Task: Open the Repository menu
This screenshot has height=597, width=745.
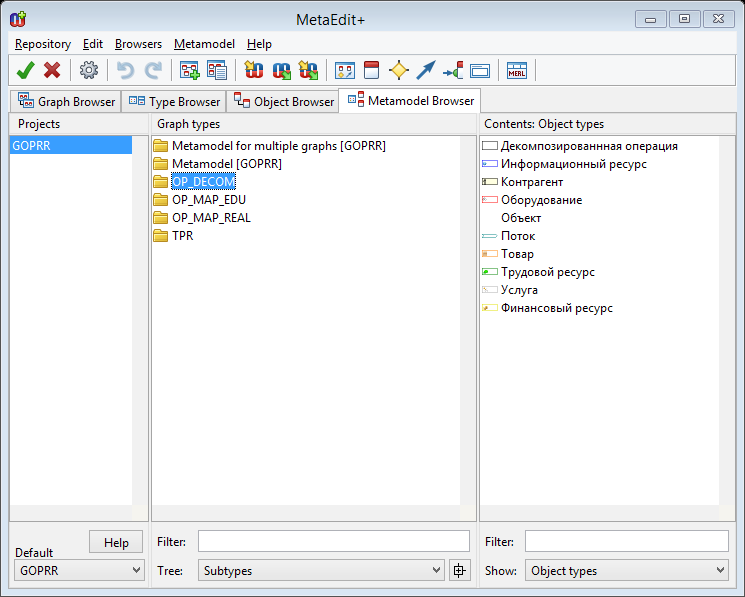Action: (43, 44)
